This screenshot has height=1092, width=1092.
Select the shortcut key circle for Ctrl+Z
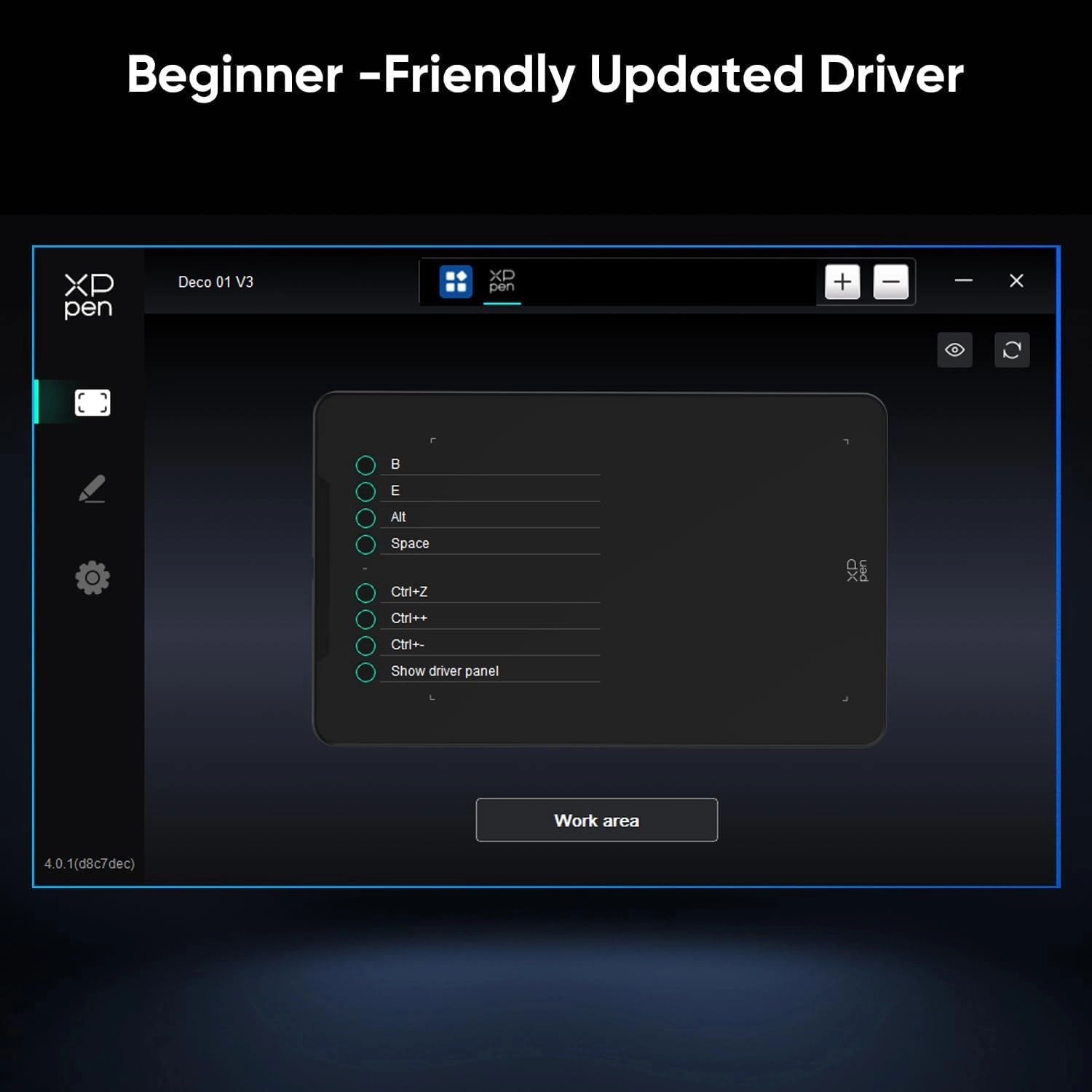(x=365, y=593)
